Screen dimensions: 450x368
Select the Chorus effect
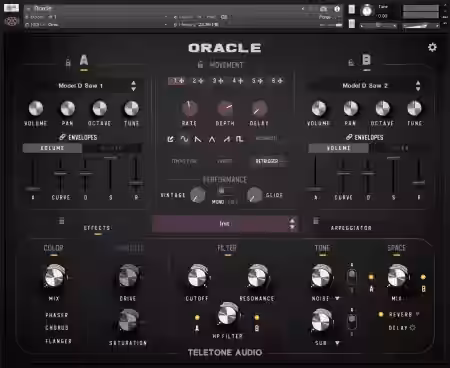coord(57,328)
